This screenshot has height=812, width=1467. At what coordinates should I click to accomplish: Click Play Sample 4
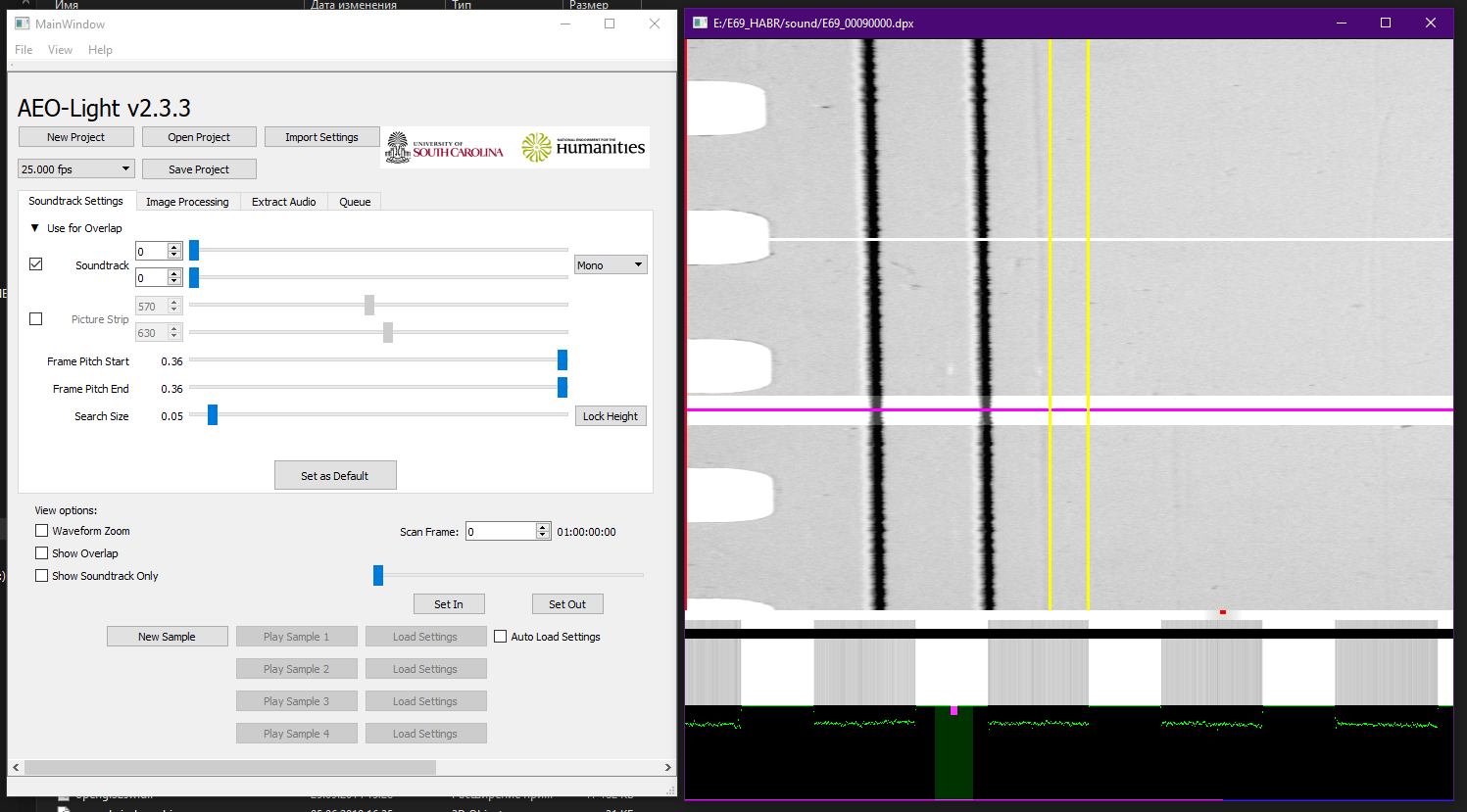pos(296,734)
